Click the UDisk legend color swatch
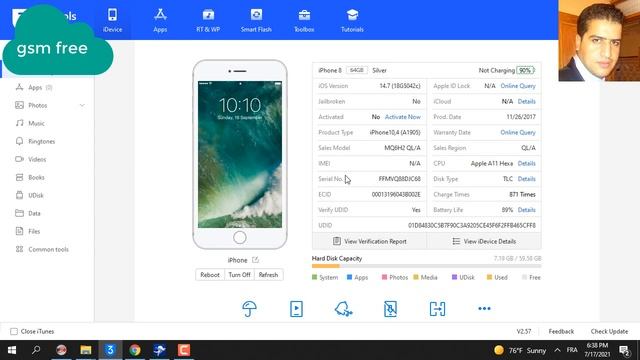The height and width of the screenshot is (360, 640). pos(454,277)
